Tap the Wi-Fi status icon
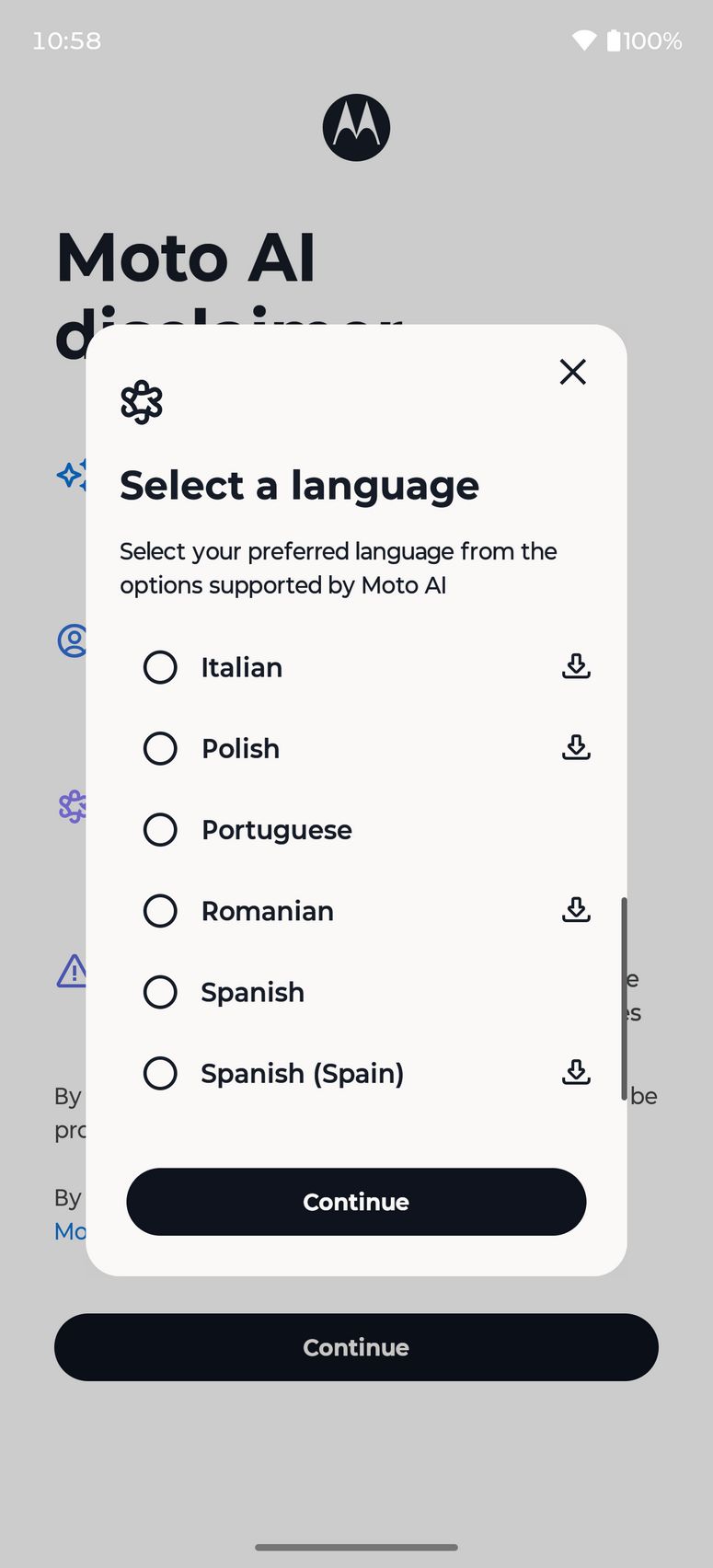The image size is (713, 1568). [583, 40]
